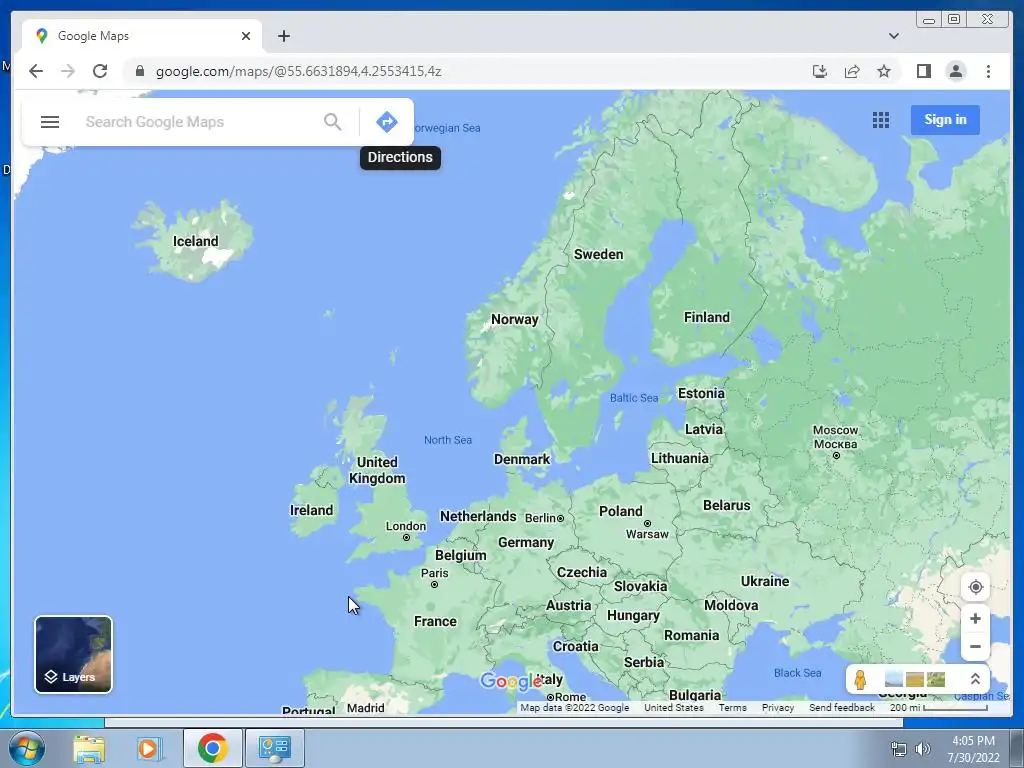The height and width of the screenshot is (768, 1024).
Task: Open Windows Explorer from the taskbar
Action: (89, 748)
